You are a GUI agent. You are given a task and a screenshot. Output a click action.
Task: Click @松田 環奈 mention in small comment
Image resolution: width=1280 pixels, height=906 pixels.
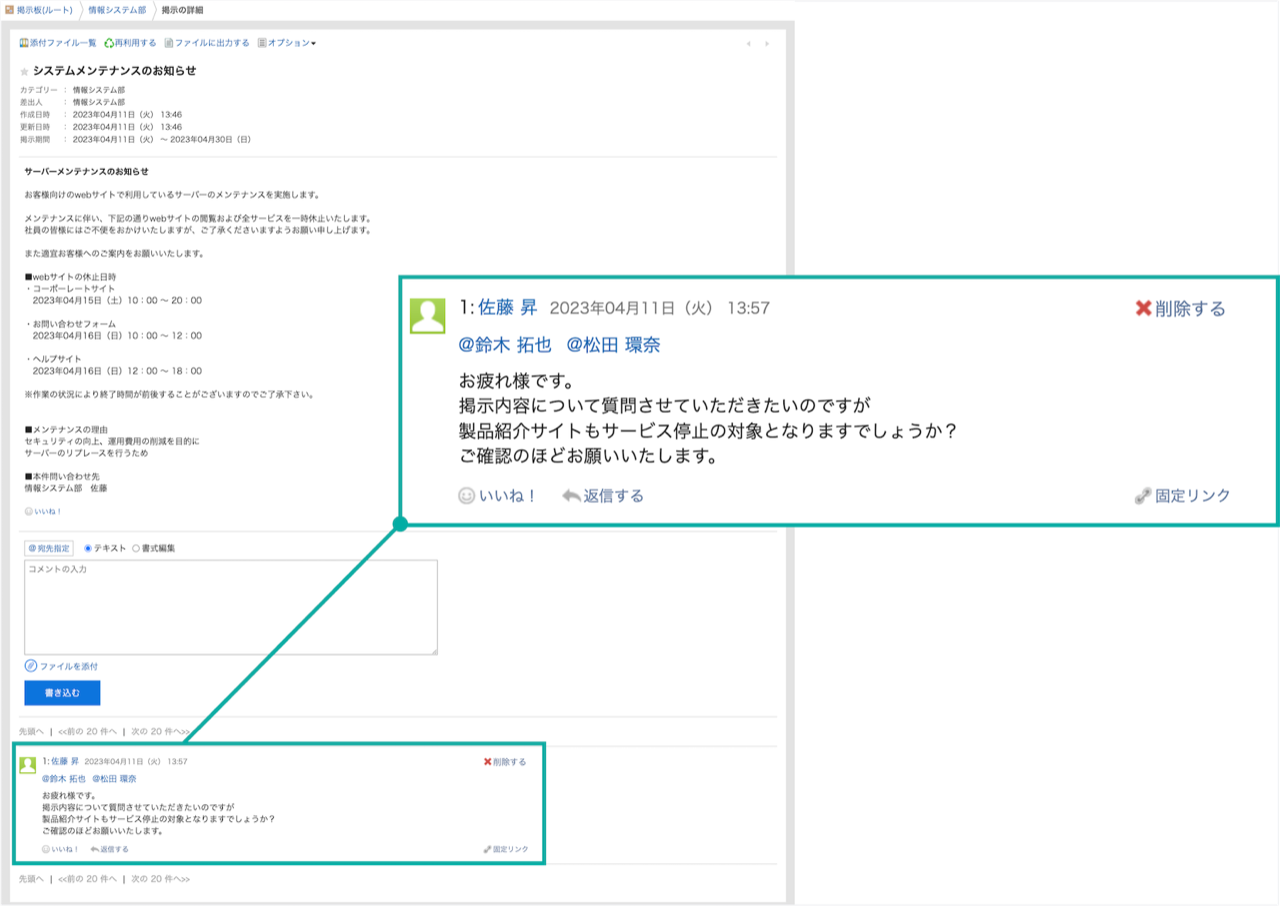(114, 778)
